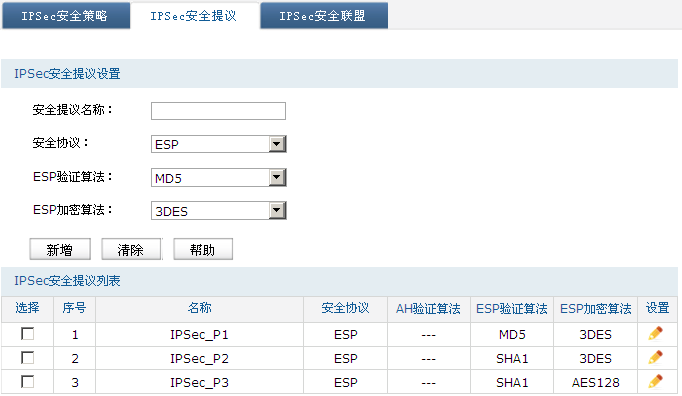
Task: Click the 新增 button
Action: pos(60,249)
